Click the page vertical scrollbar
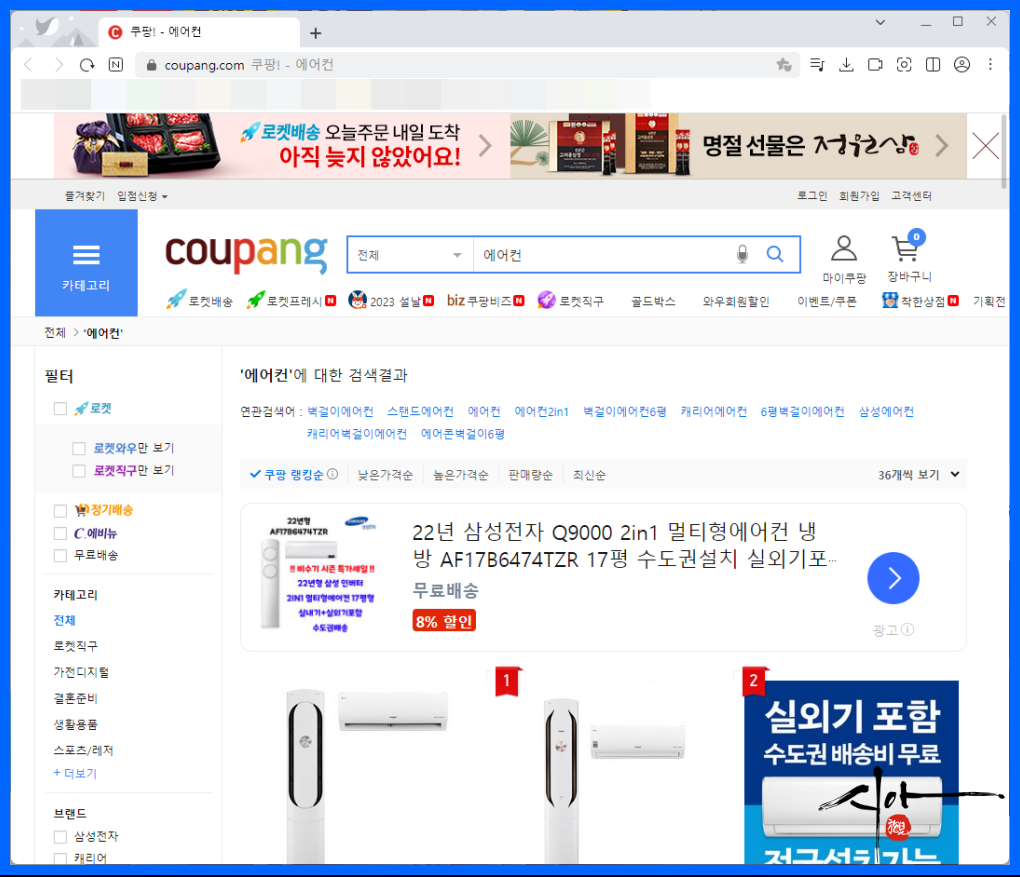The width and height of the screenshot is (1020, 877). coord(1004,153)
